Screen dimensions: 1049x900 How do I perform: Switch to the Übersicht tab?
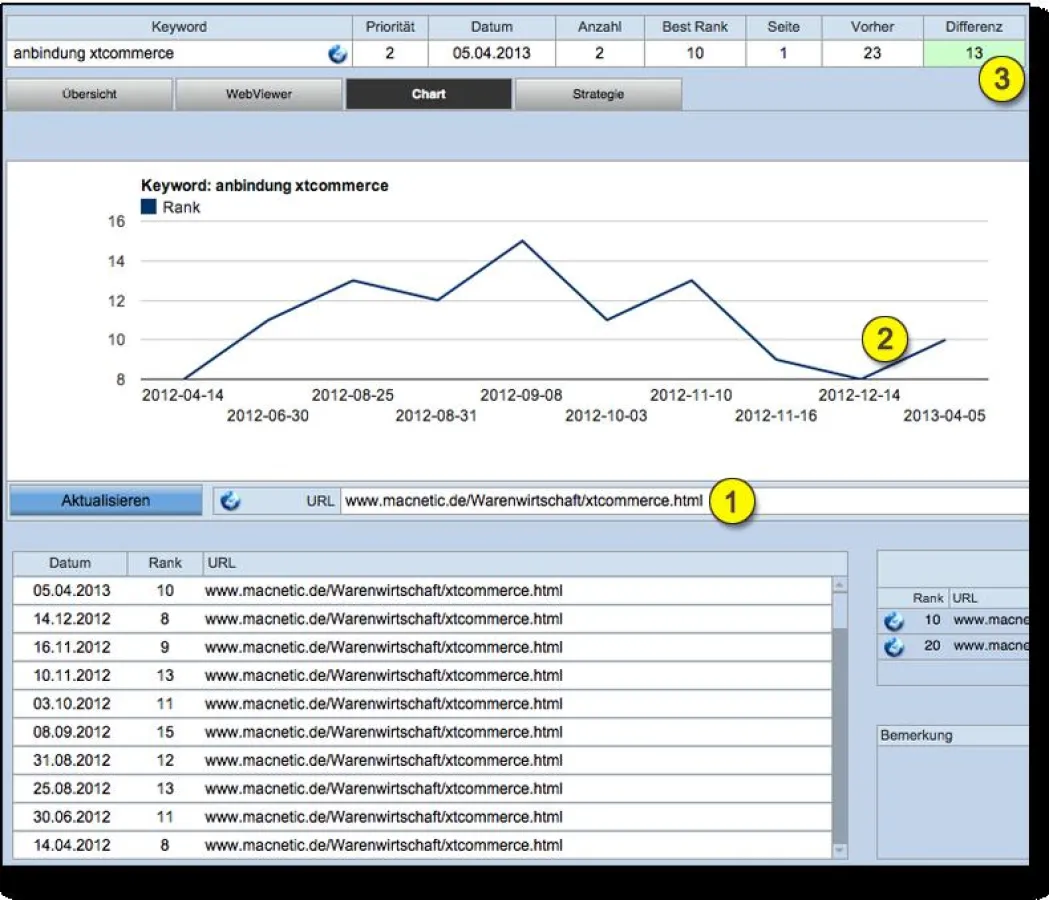88,93
